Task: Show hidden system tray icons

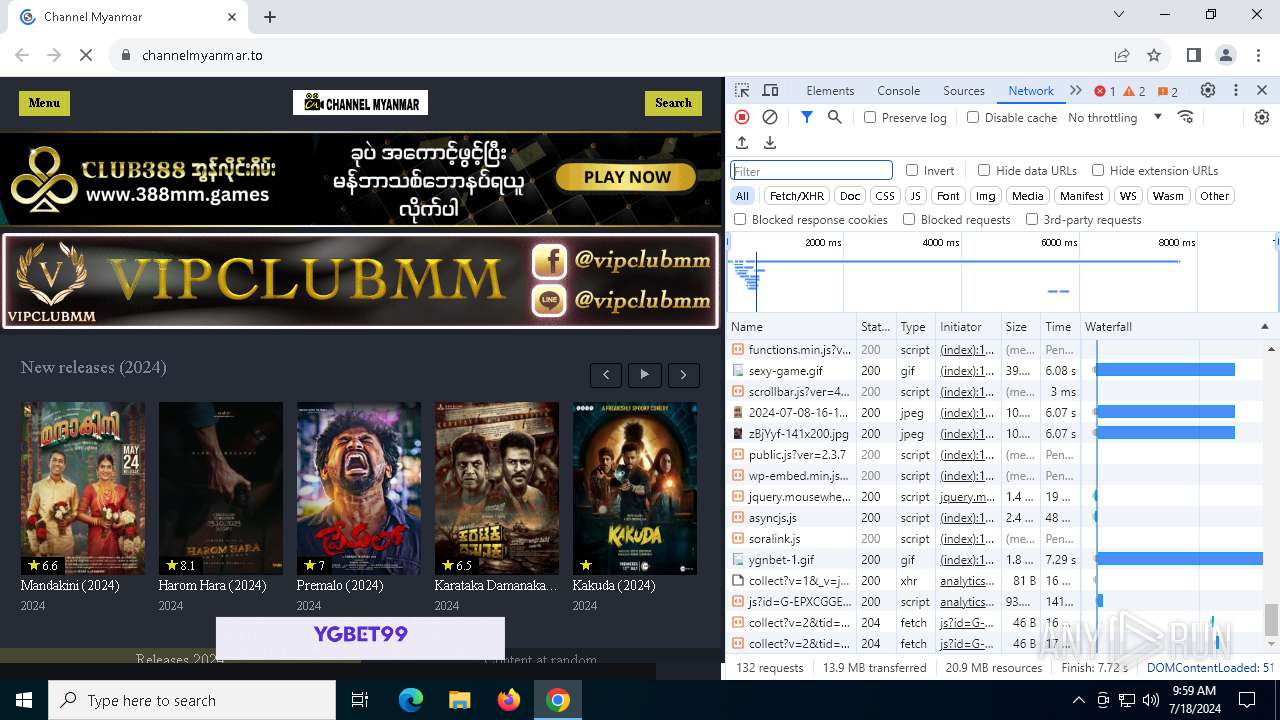Action: [1078, 700]
